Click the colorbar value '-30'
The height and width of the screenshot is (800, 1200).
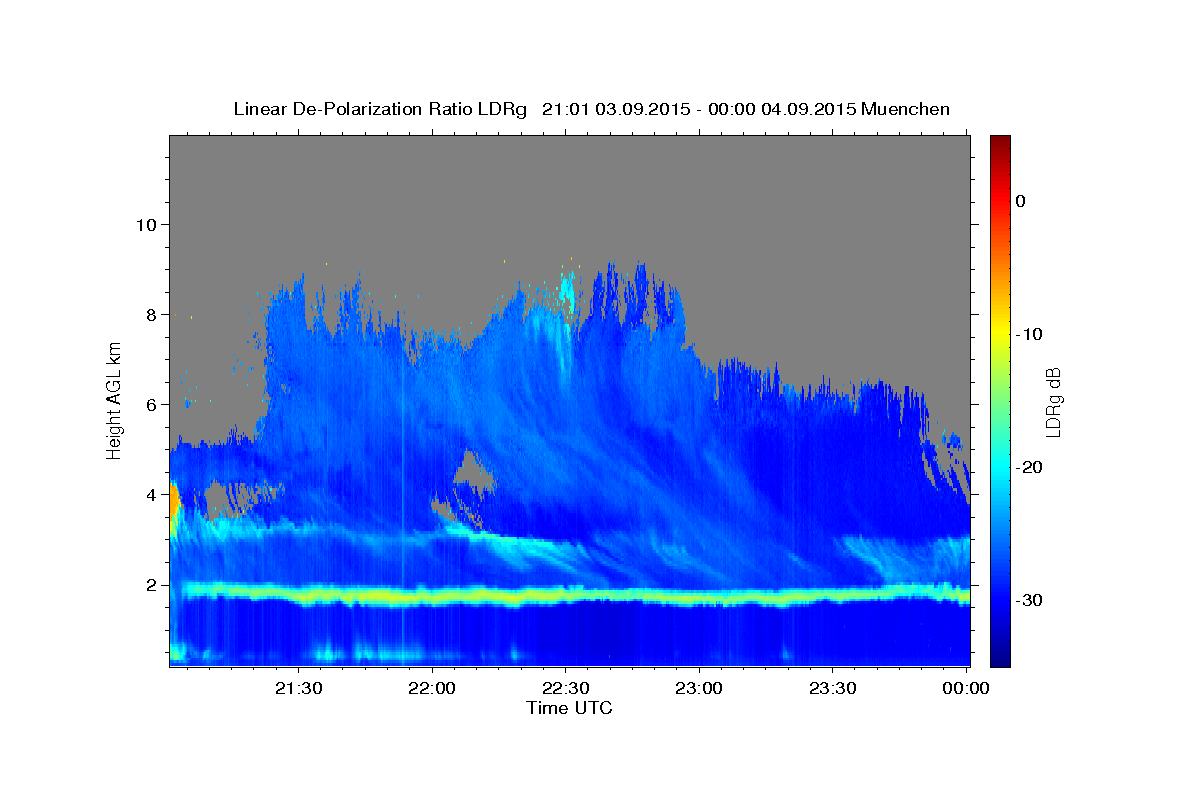1028,600
